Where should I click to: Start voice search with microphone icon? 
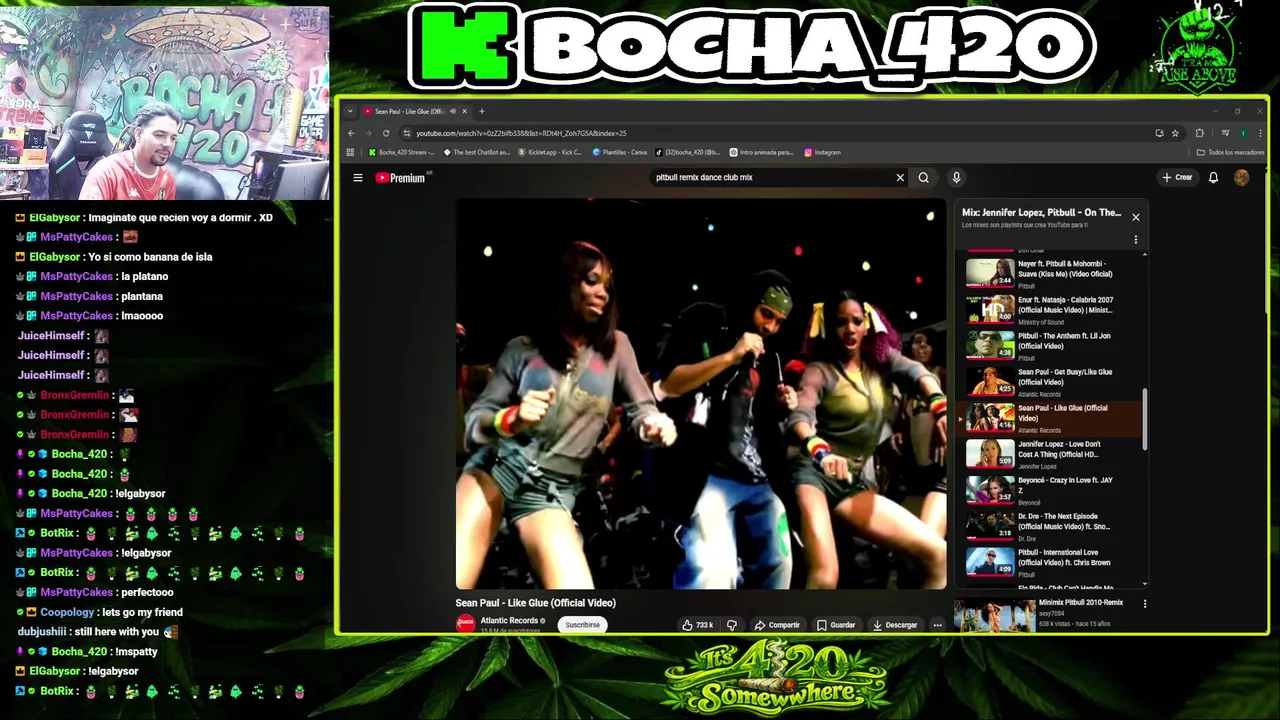point(956,178)
